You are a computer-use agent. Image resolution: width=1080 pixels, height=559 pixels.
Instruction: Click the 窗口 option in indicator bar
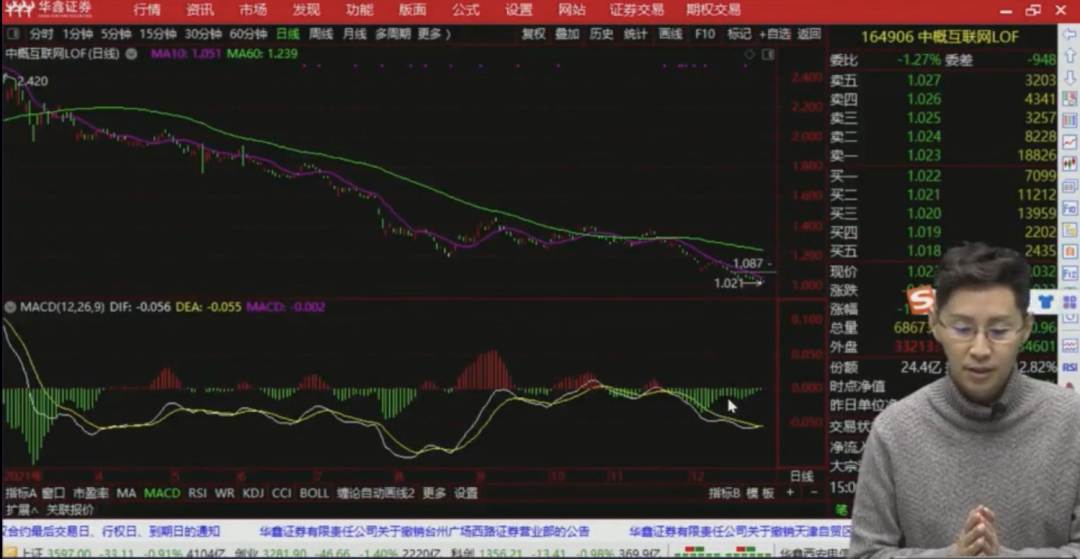(53, 493)
